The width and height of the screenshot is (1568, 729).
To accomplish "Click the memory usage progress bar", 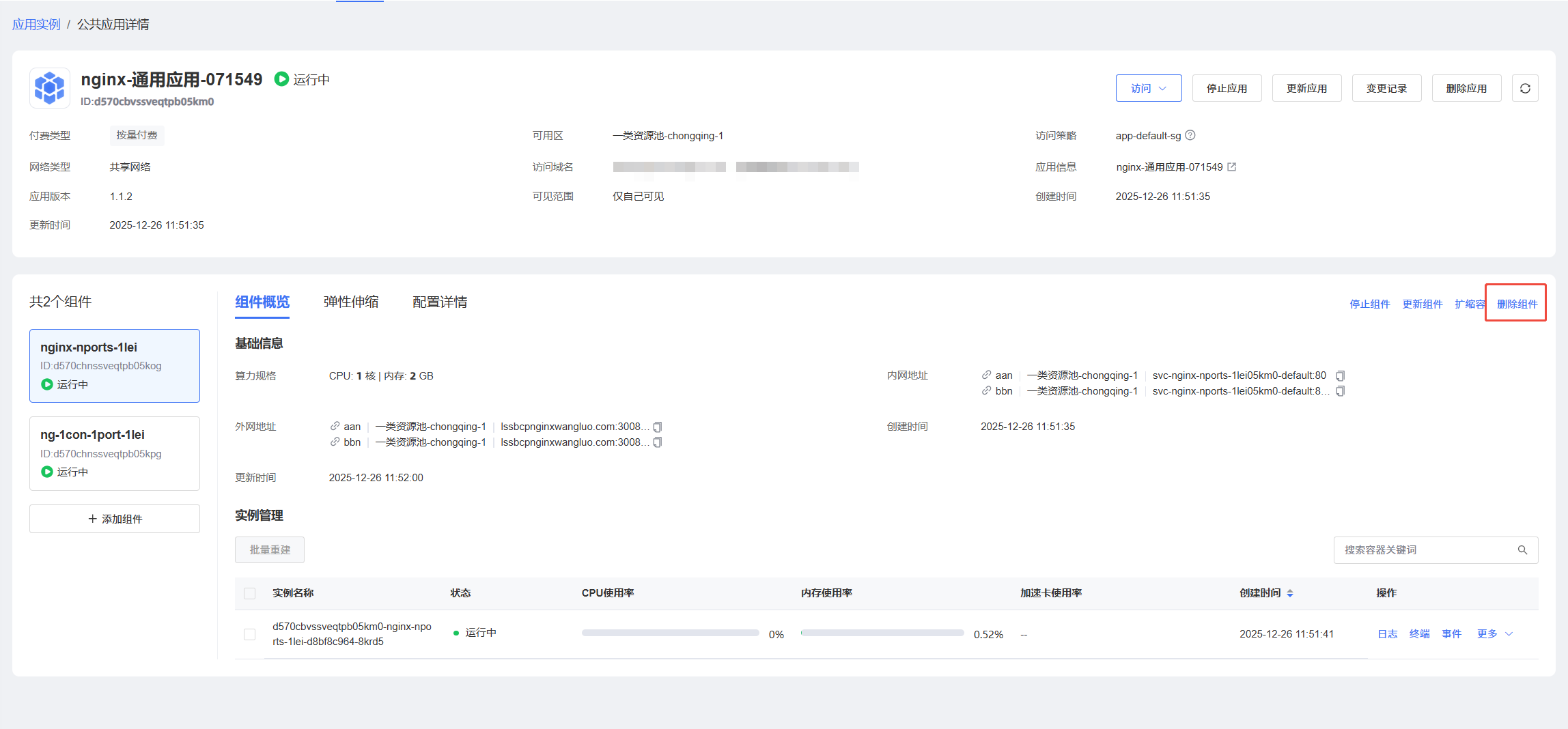I will click(x=882, y=633).
